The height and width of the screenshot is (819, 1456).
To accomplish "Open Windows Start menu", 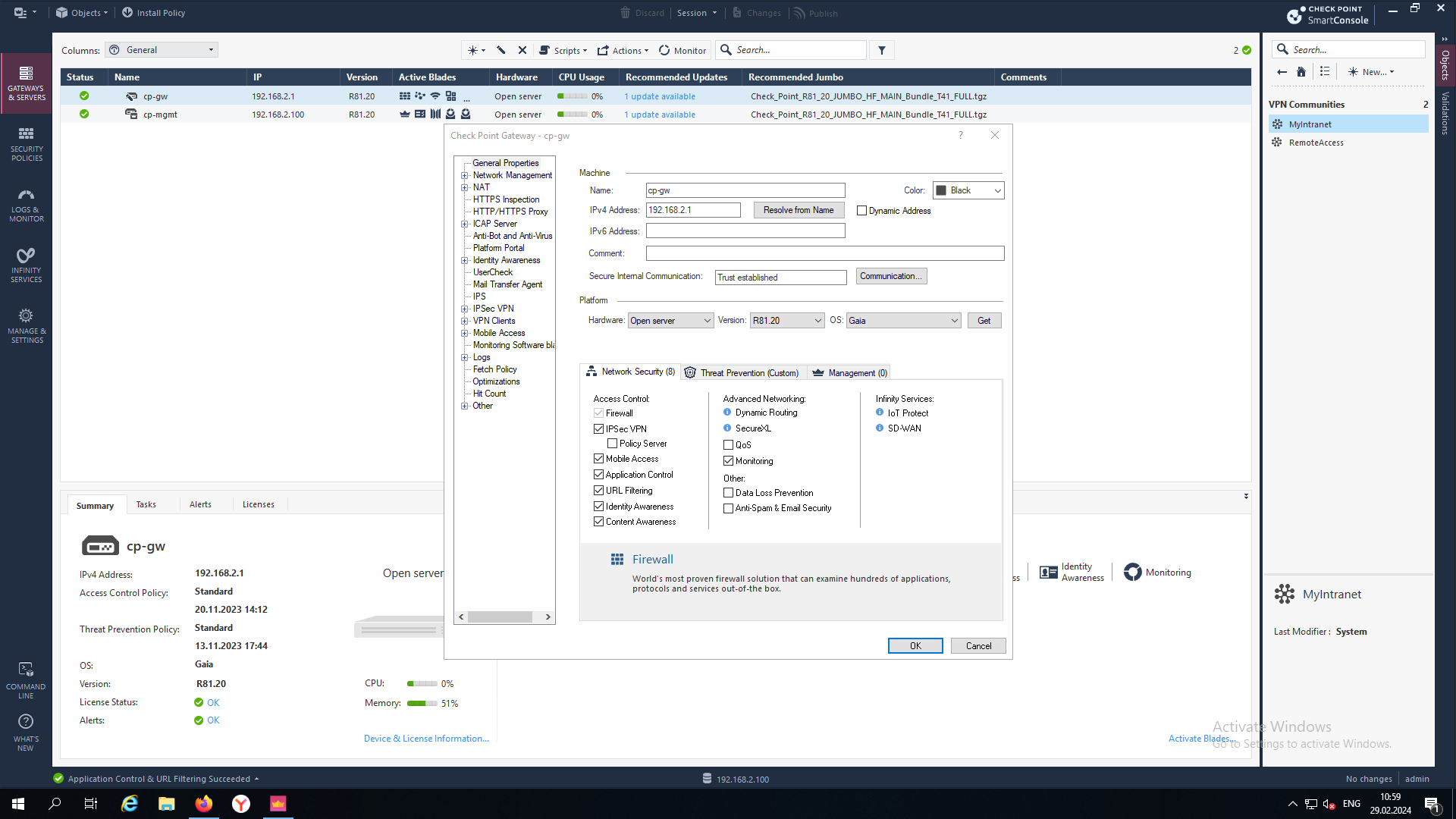I will 18,804.
